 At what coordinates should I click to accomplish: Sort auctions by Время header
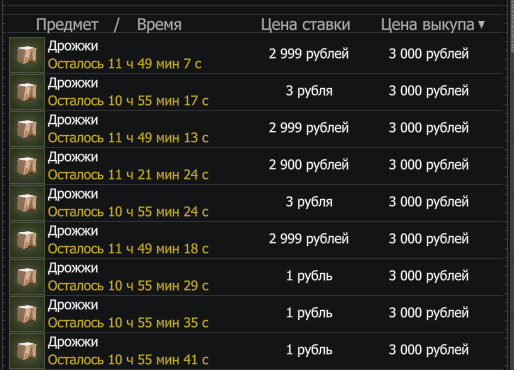coord(159,25)
